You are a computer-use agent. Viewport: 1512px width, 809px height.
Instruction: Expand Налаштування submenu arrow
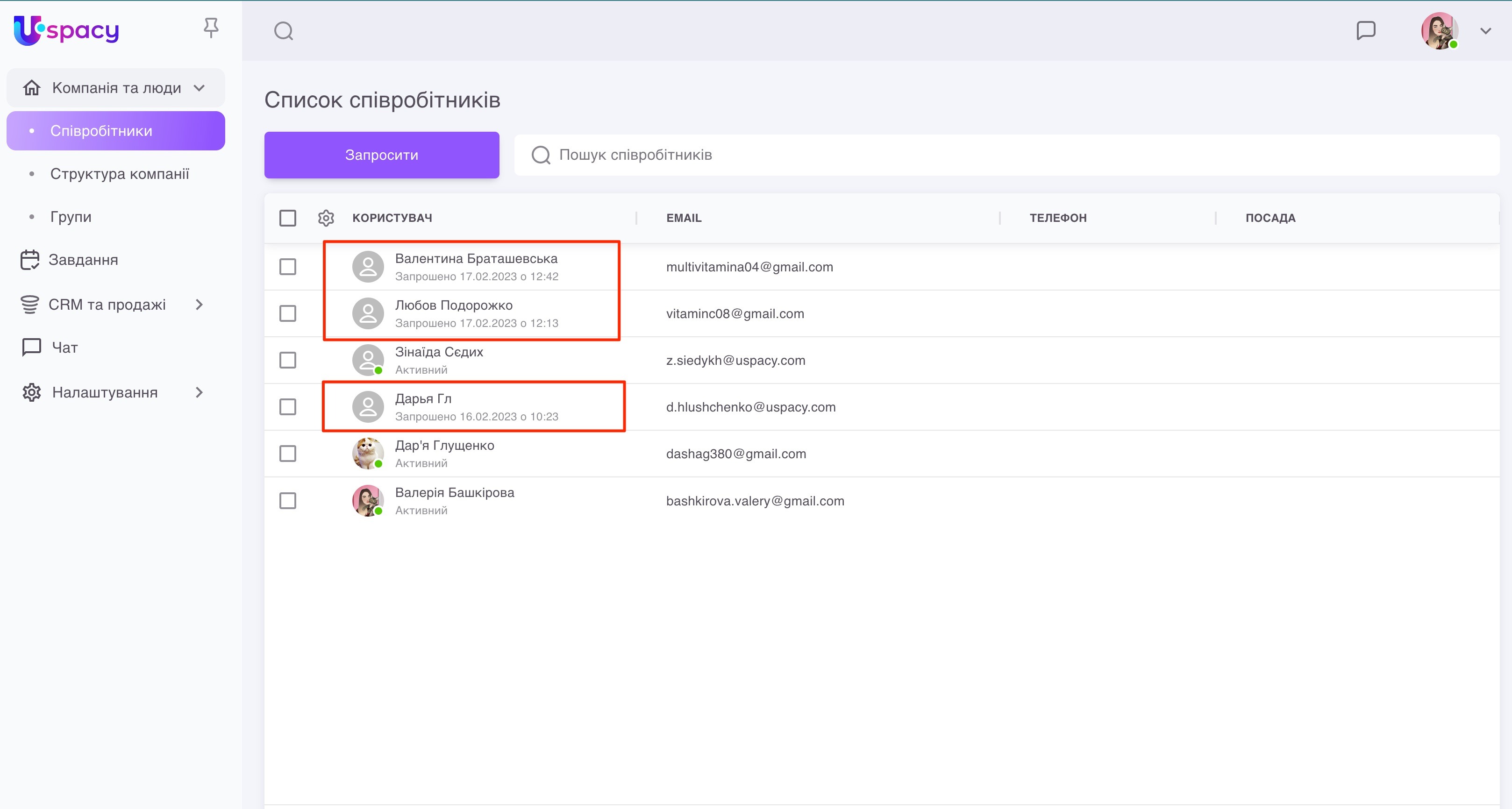pyautogui.click(x=199, y=392)
